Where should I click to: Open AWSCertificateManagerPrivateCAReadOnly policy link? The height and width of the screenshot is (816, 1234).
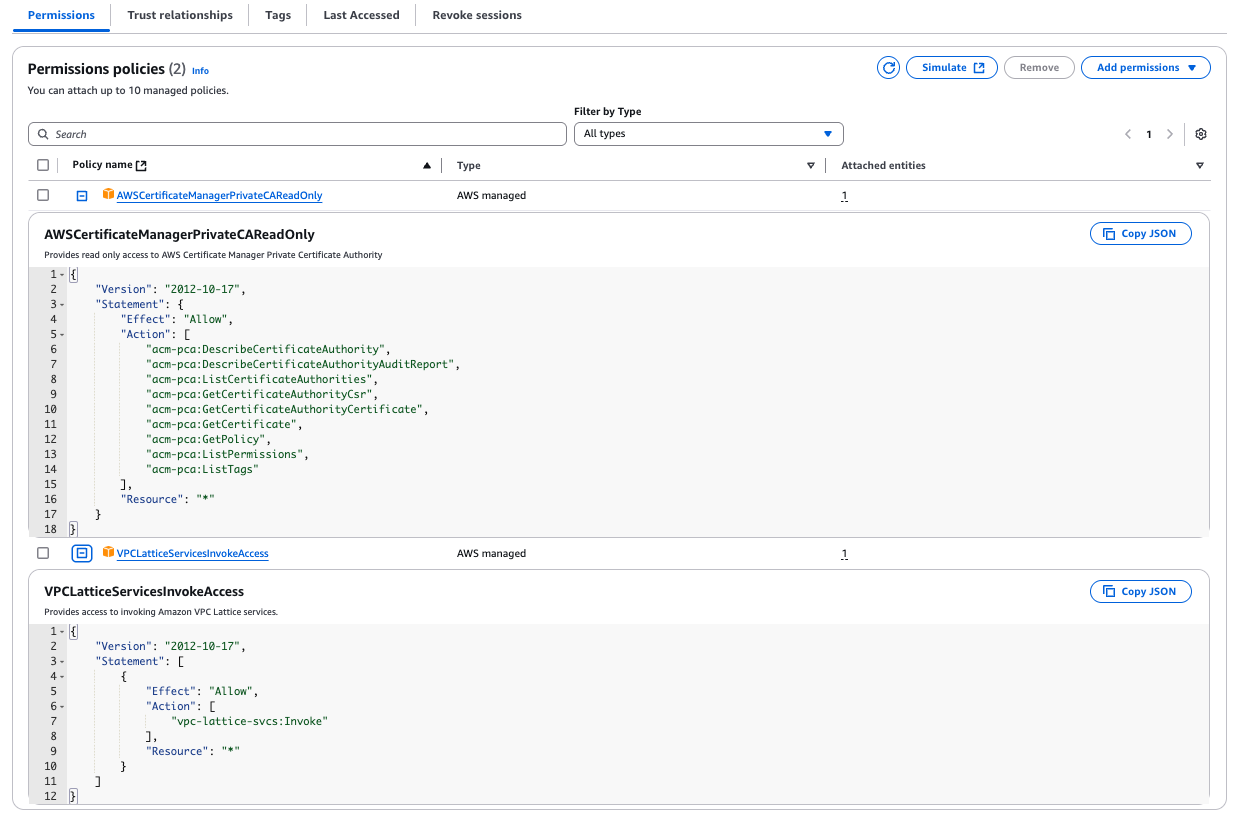(219, 196)
